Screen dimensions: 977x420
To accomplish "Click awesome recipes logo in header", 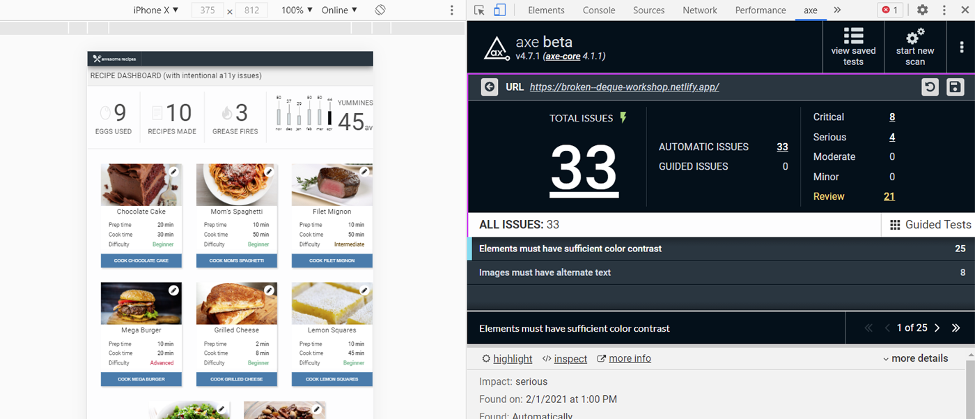I will coord(115,59).
